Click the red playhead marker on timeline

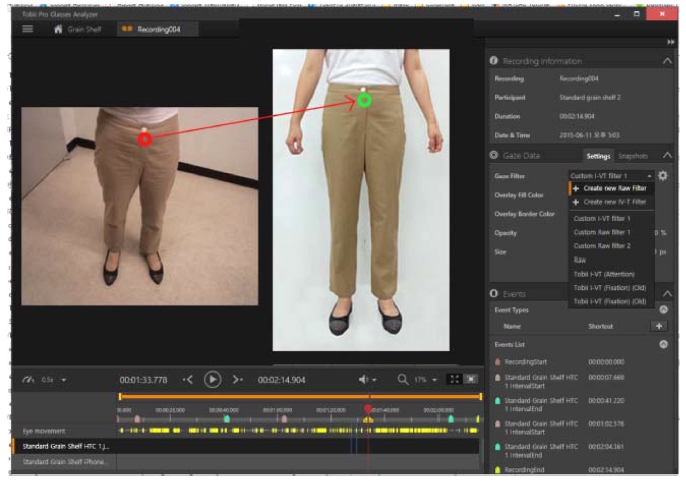368,408
